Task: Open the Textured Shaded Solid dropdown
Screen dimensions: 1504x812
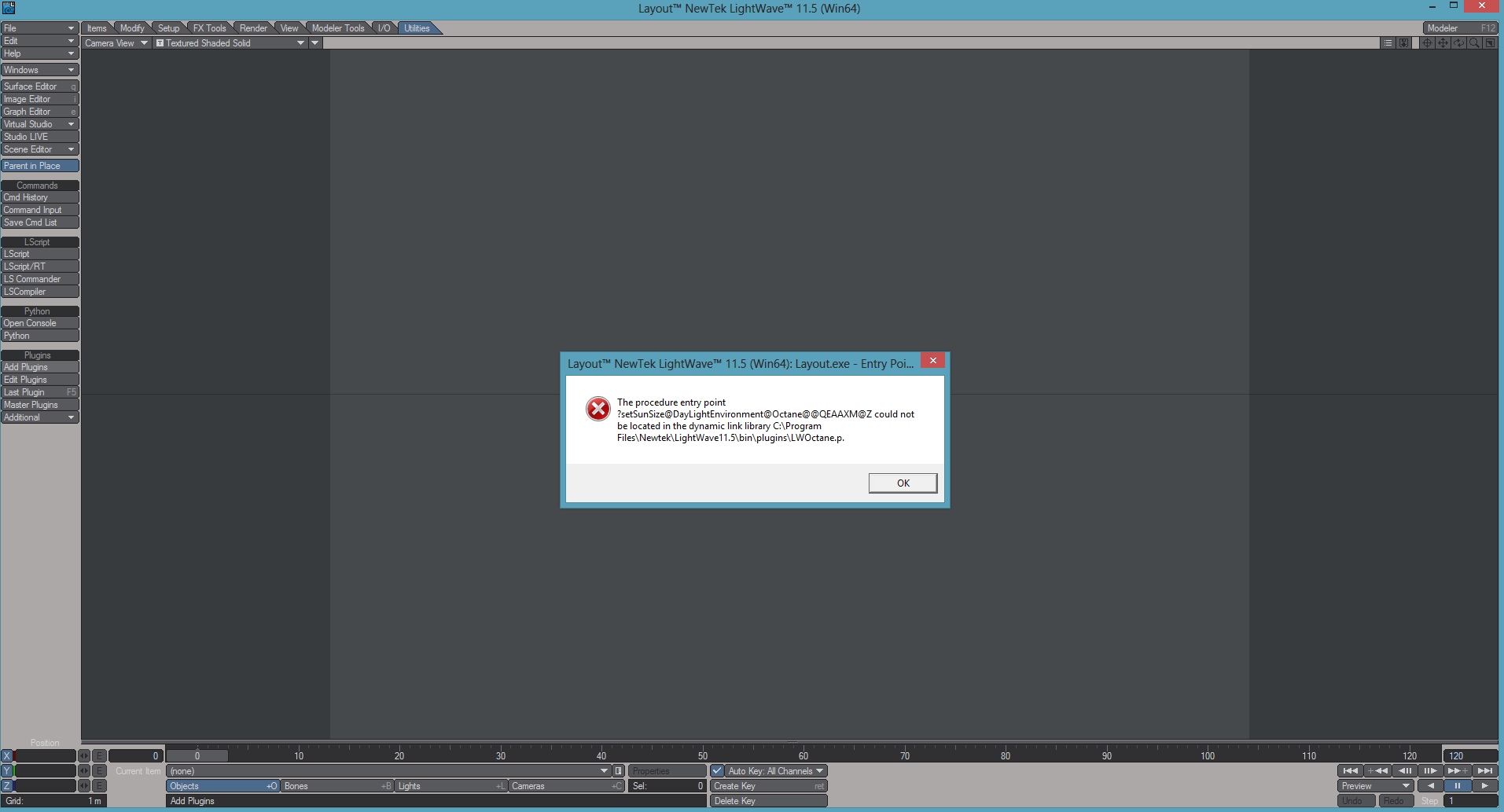Action: 230,43
